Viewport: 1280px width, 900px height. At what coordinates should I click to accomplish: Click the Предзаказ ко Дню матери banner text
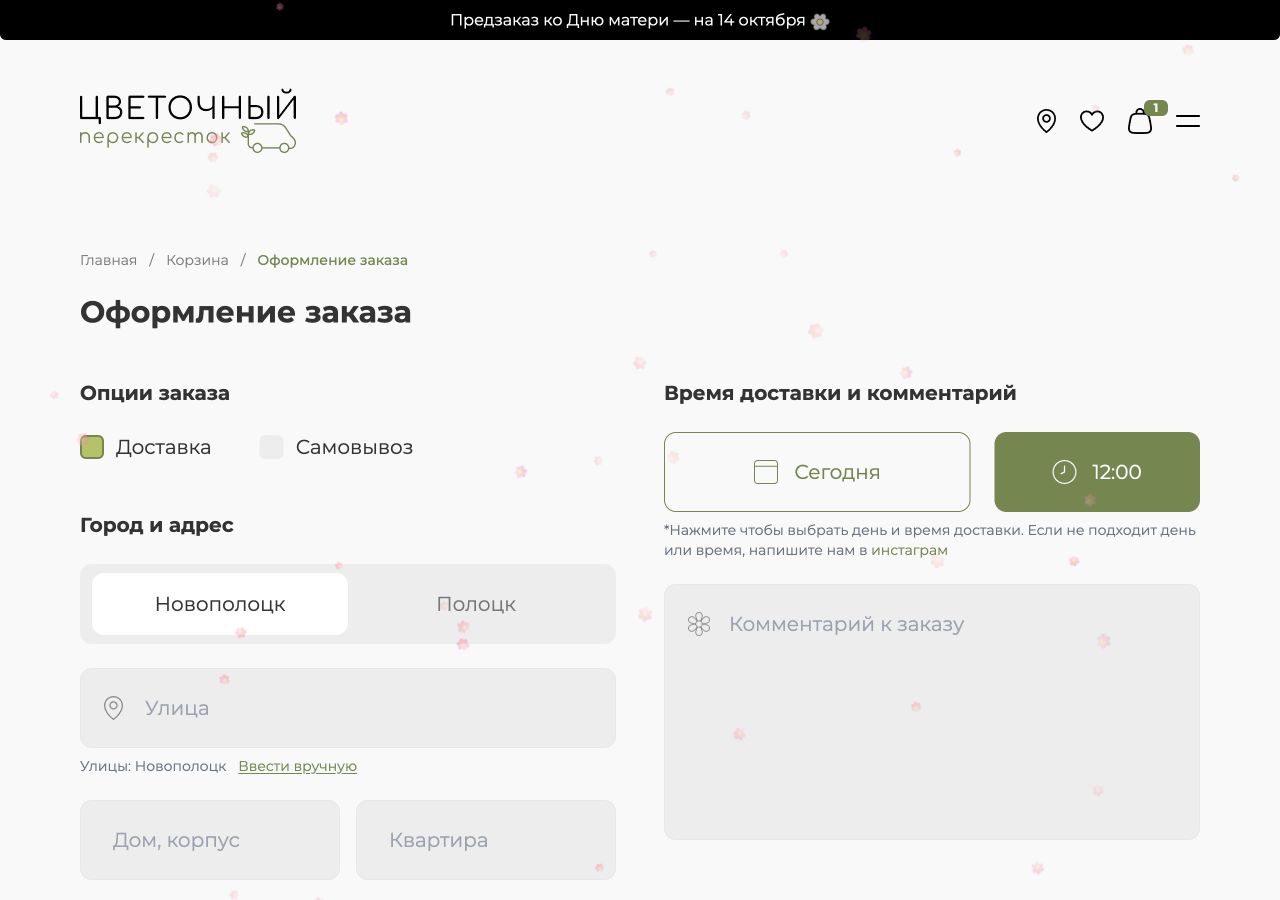click(x=640, y=20)
